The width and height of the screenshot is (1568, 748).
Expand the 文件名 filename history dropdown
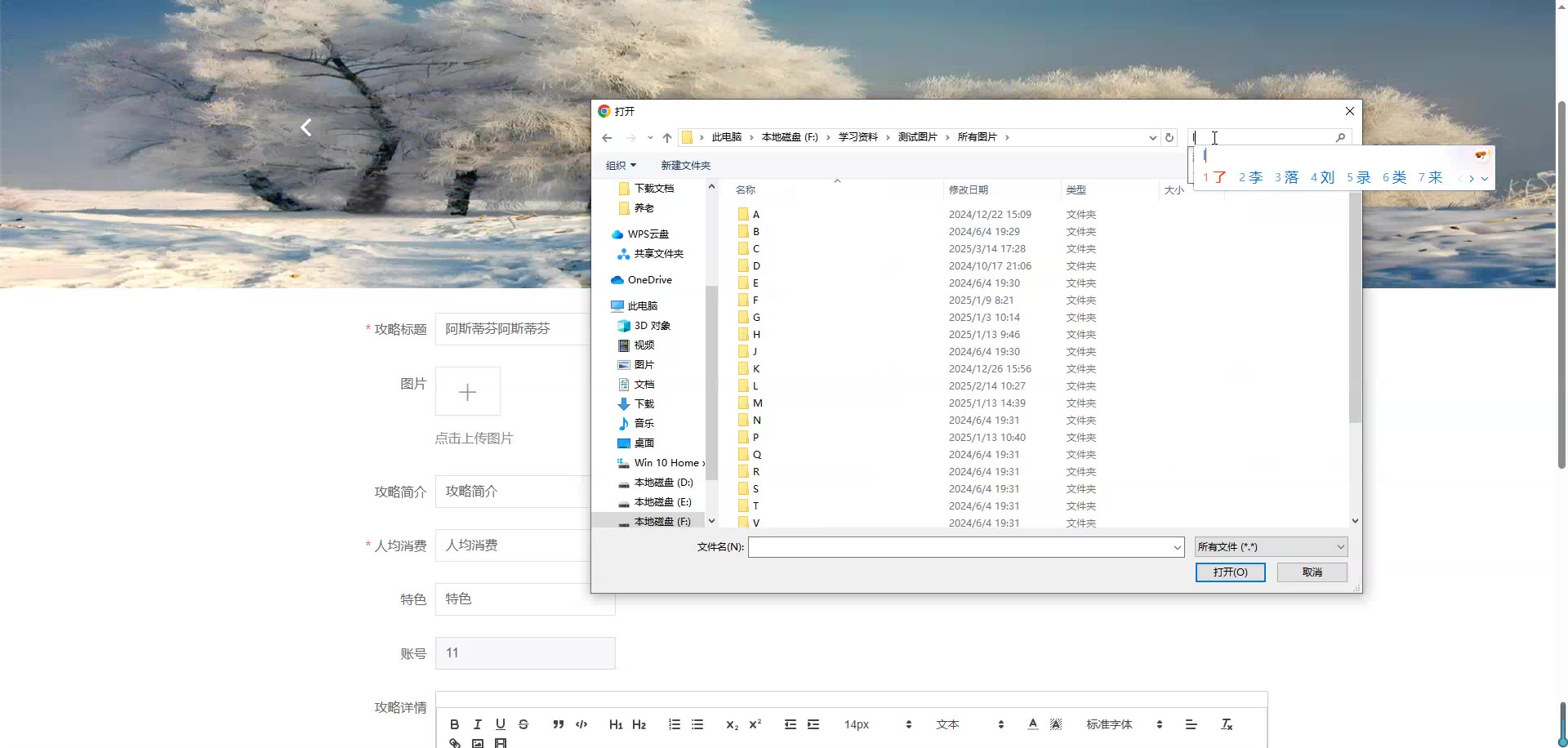(x=1177, y=547)
